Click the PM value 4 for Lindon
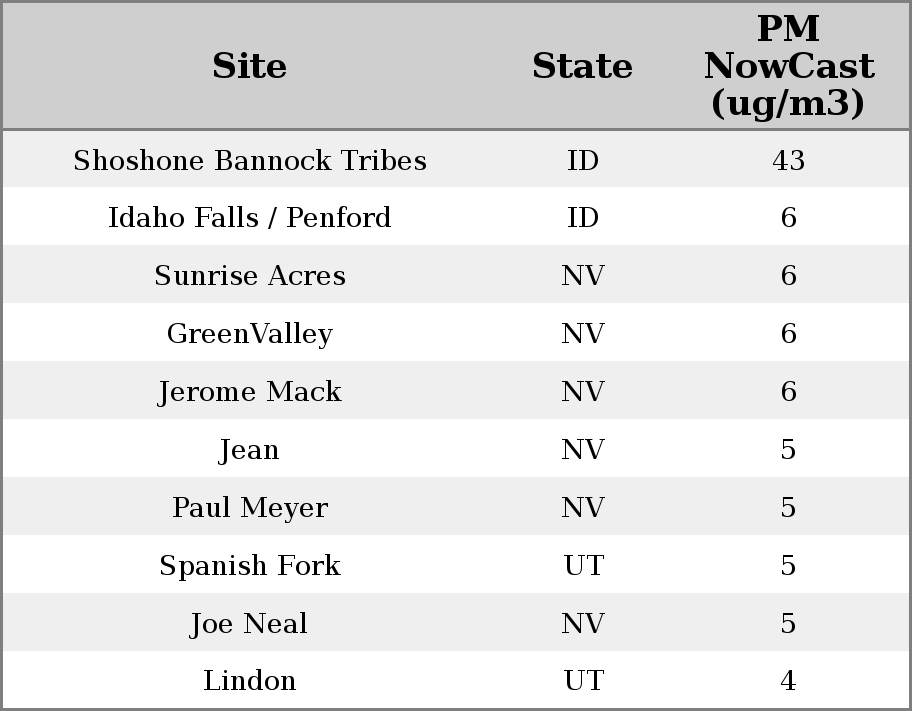Viewport: 912px width, 711px height. tap(788, 681)
